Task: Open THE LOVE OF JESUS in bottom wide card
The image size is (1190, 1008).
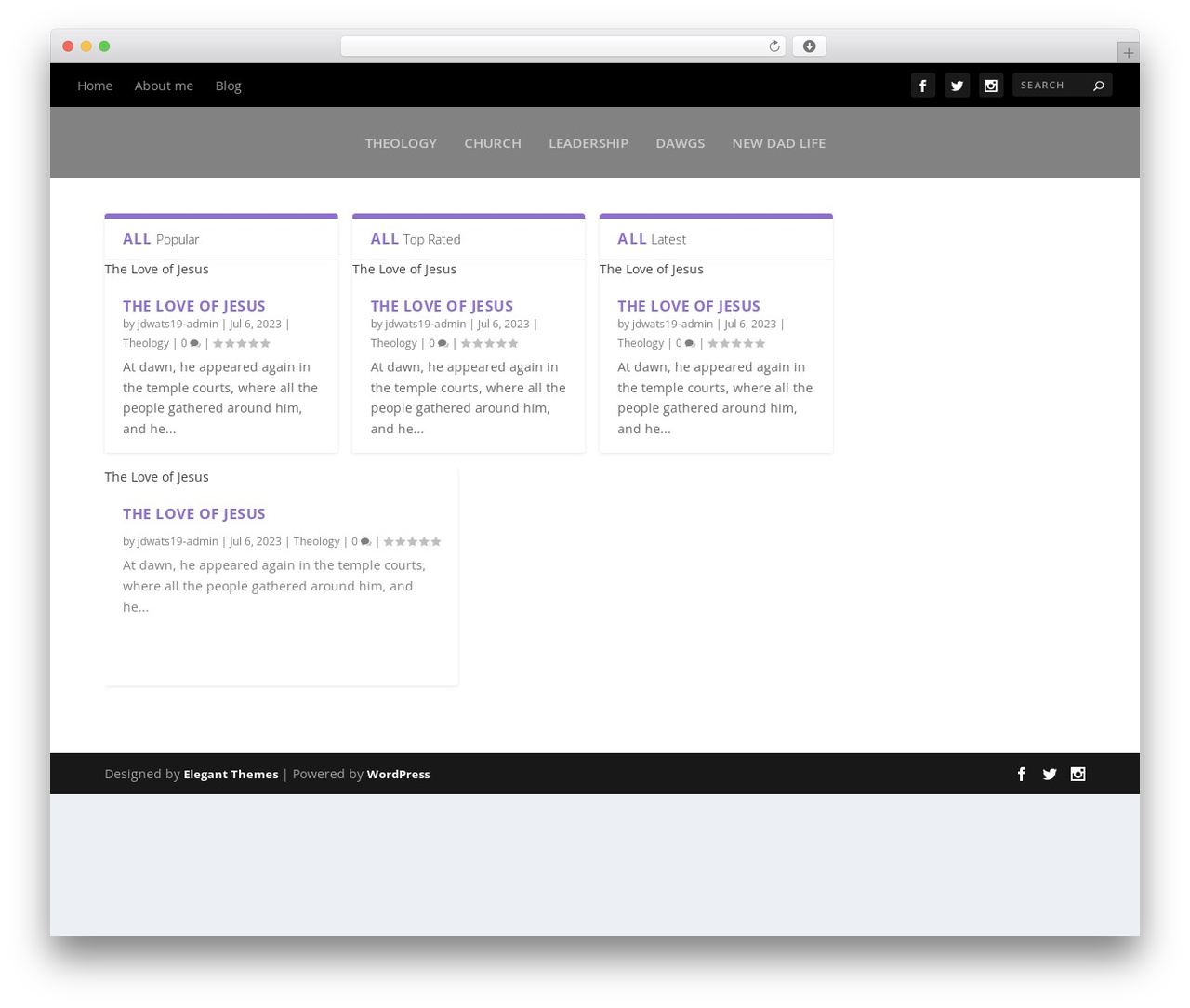Action: pos(194,513)
